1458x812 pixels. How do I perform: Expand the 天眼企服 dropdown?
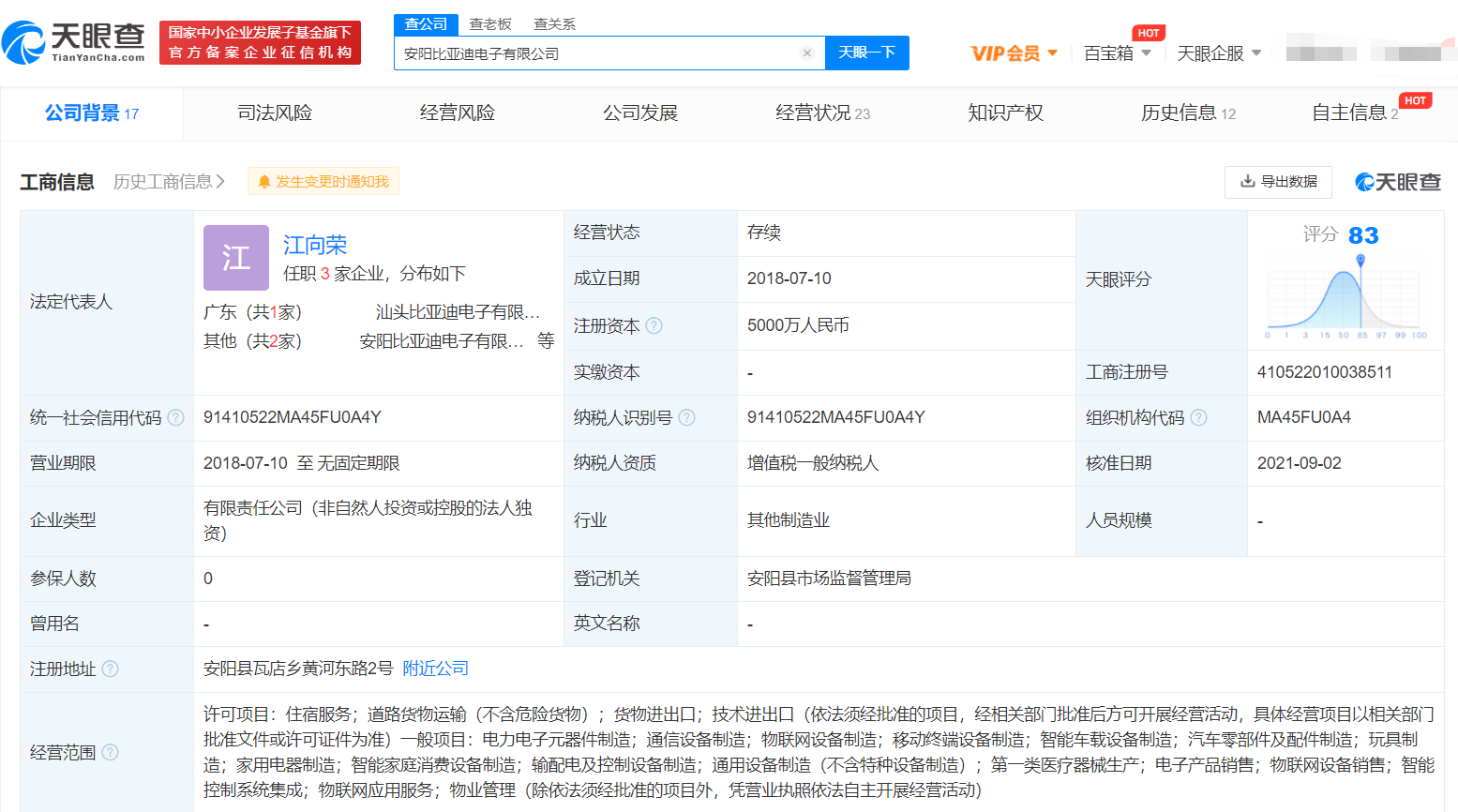point(1219,53)
